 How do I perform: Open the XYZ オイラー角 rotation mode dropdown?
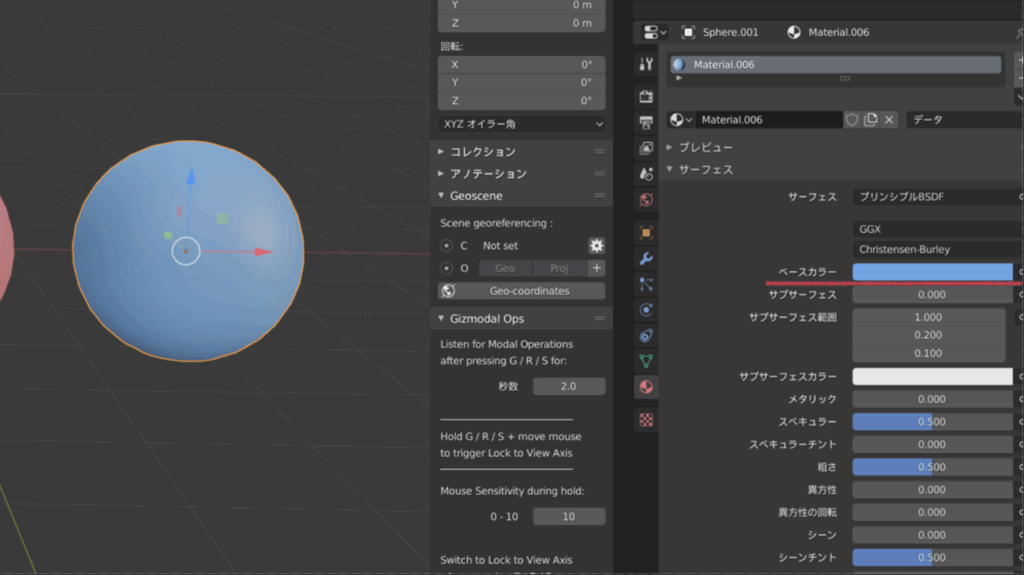coord(522,124)
